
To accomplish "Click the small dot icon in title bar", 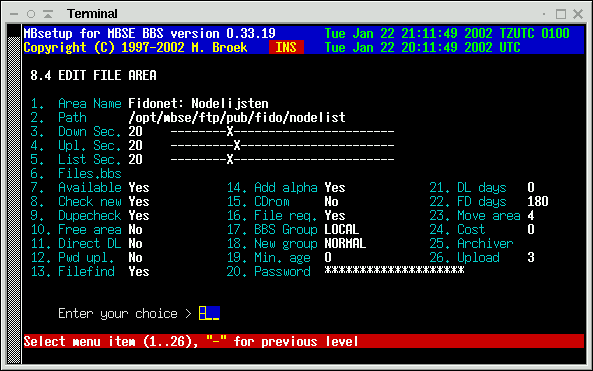I will pos(544,14).
